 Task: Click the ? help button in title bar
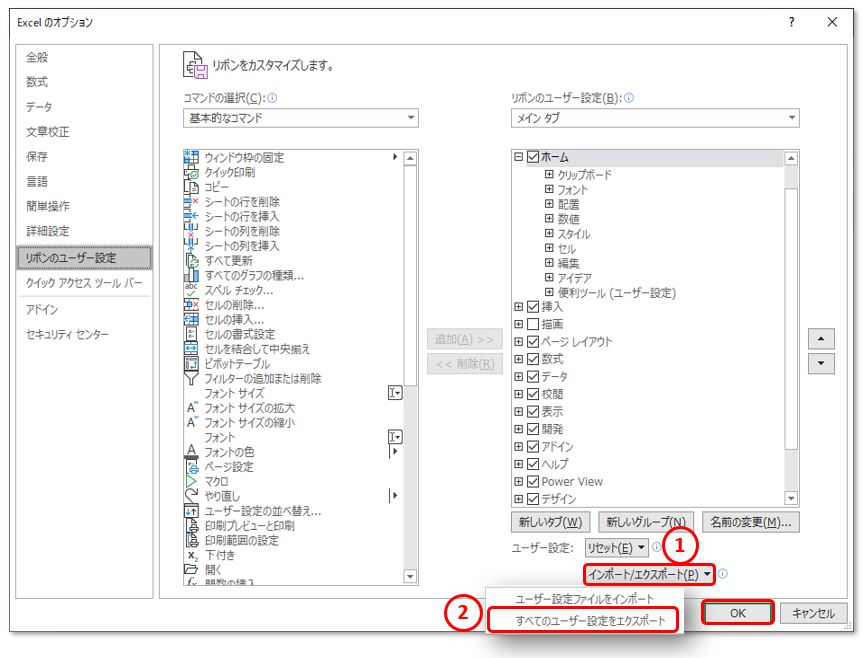pos(791,22)
